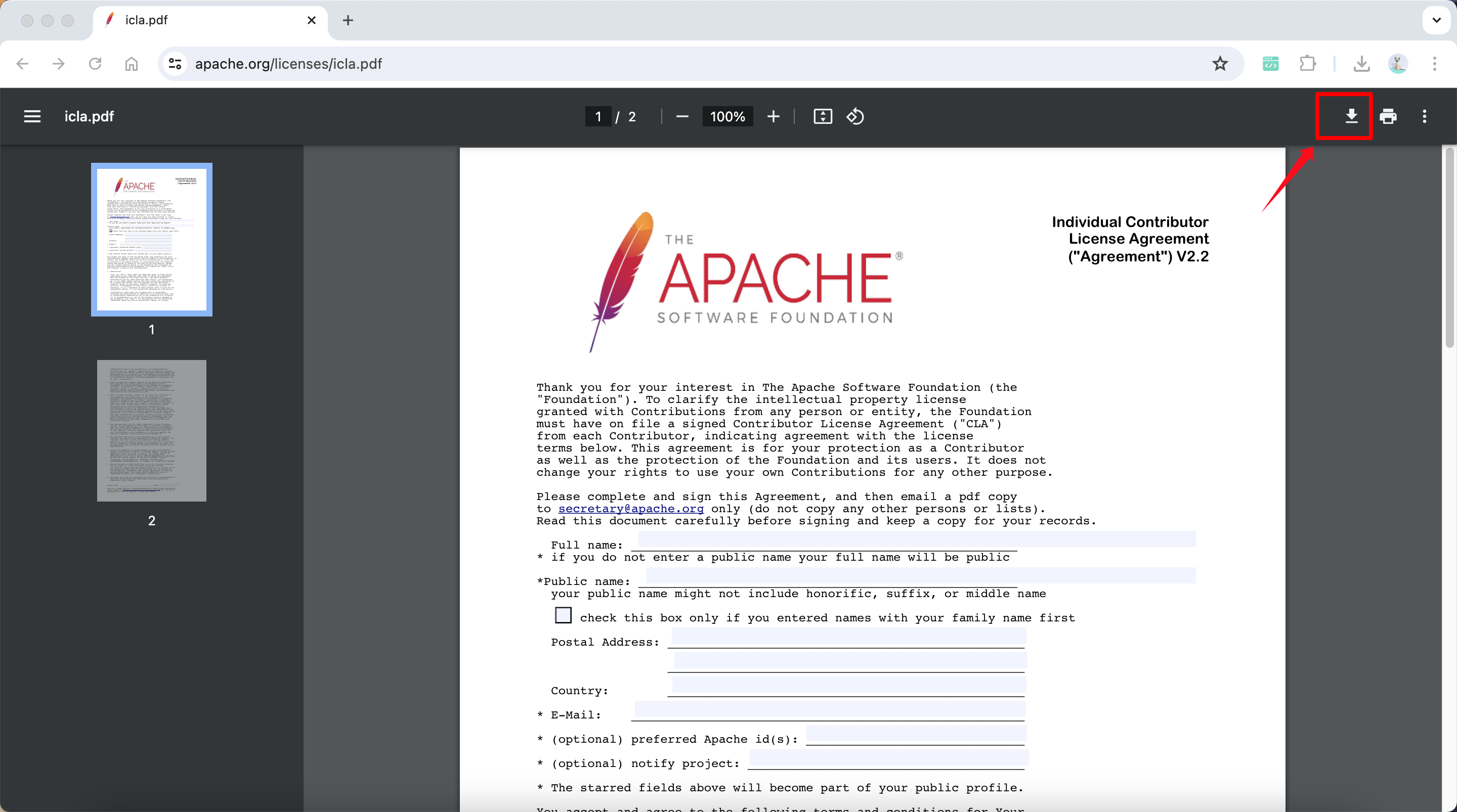The height and width of the screenshot is (812, 1457).
Task: Expand the tab search chevron
Action: 1436,20
